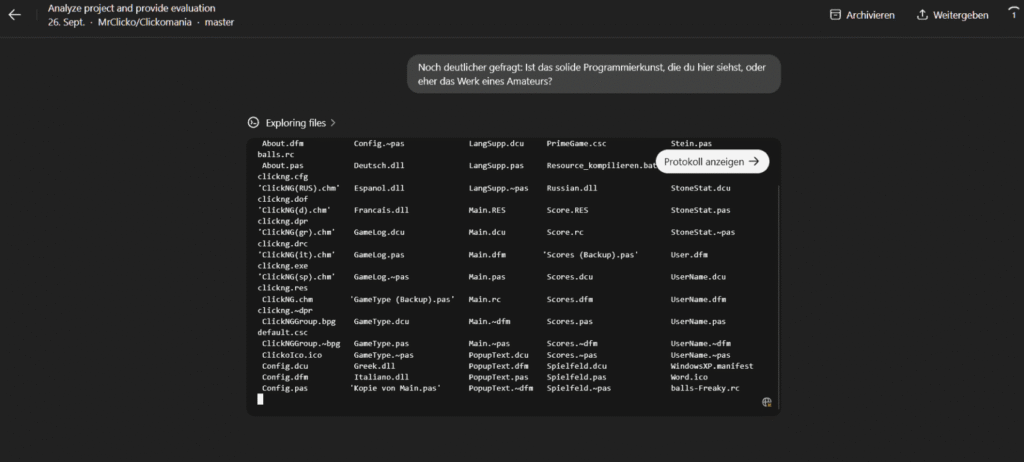Select the master branch label
The height and width of the screenshot is (462, 1024).
[x=219, y=22]
